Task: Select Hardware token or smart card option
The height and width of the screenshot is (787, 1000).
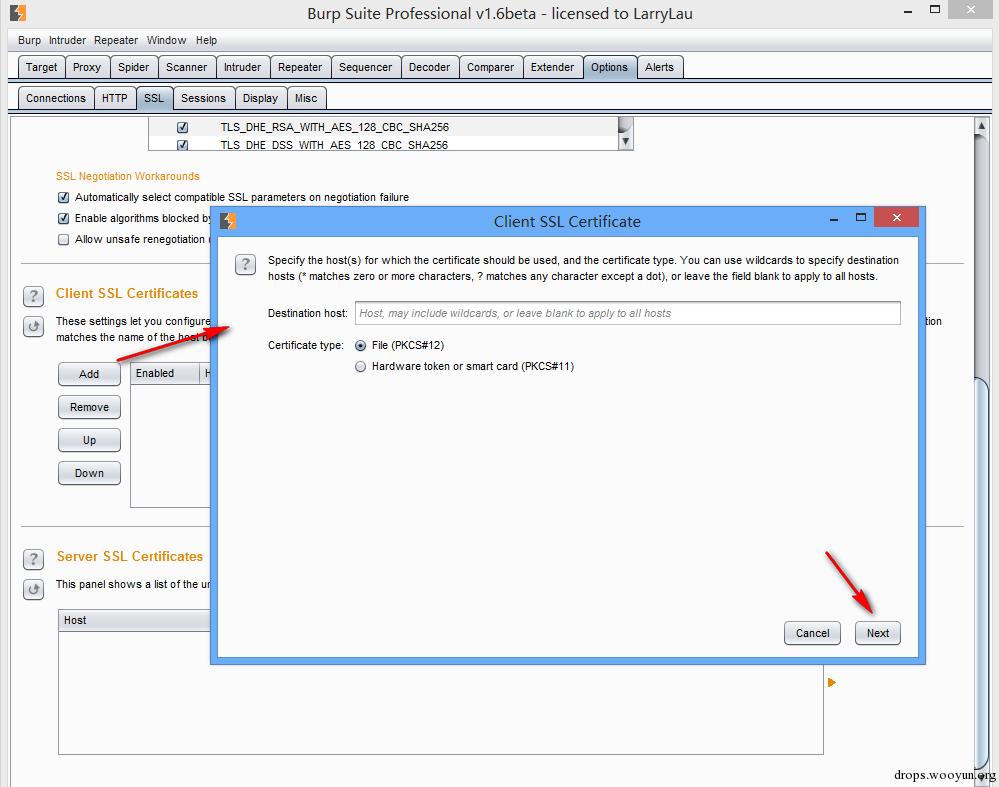Action: pos(361,367)
